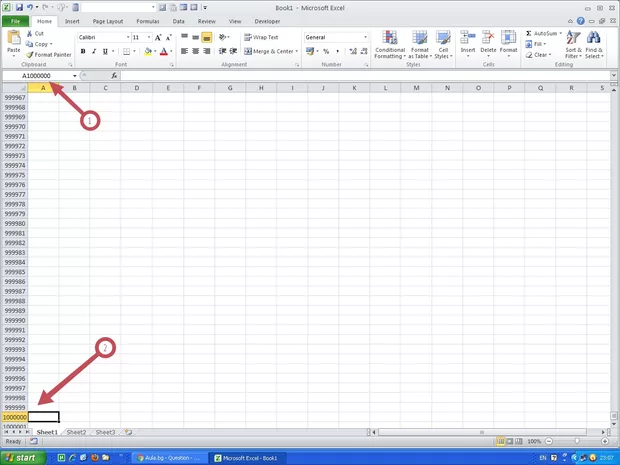Apply Percent Style icon
The height and width of the screenshot is (465, 620).
(x=326, y=51)
